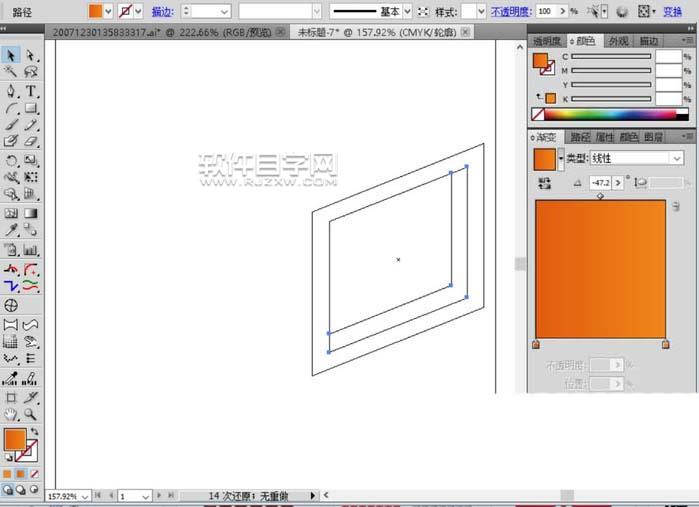Click the 不透明度 link in control bar
Screen dimensions: 699x507
(510, 11)
